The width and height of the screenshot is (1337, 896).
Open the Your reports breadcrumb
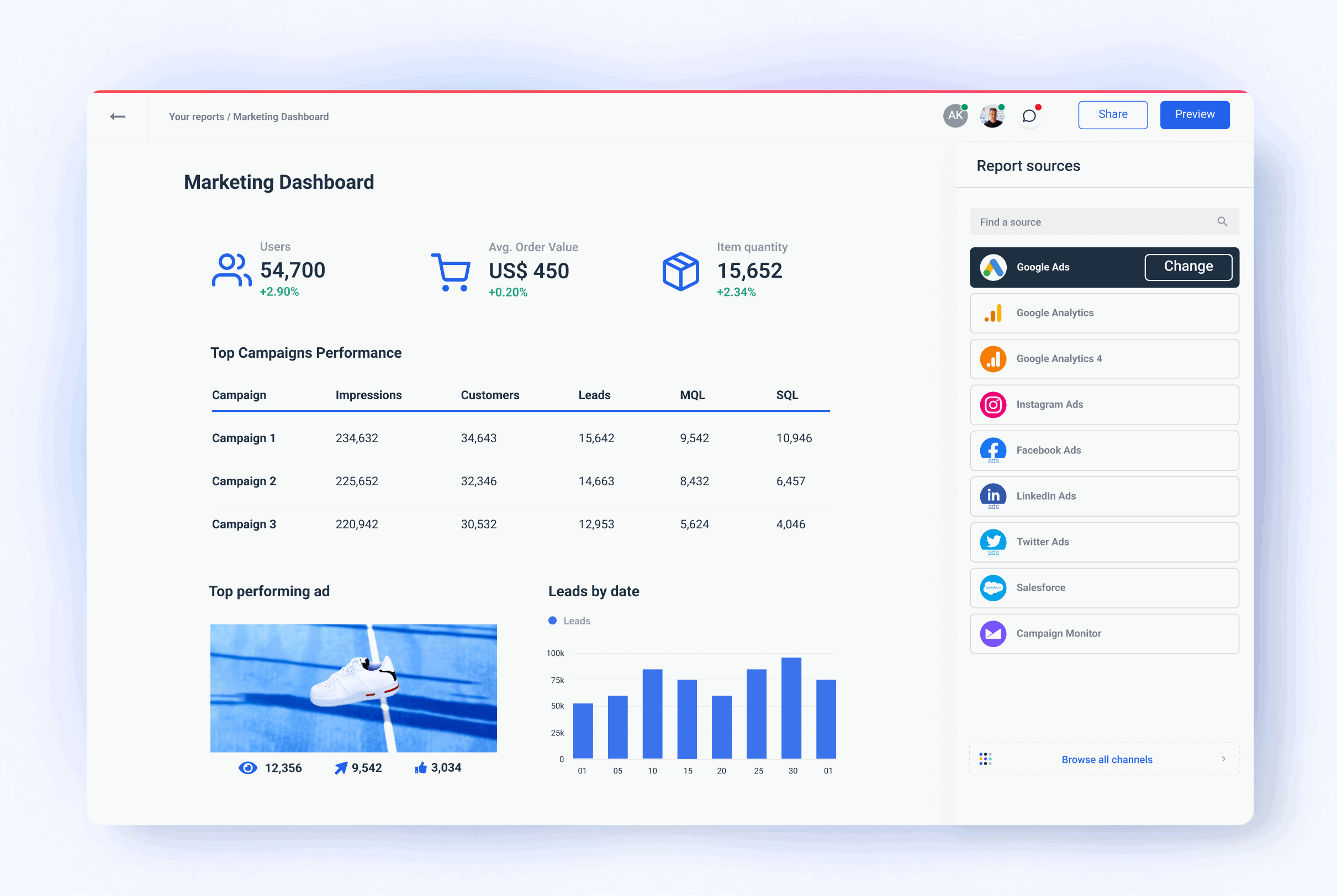pos(197,116)
